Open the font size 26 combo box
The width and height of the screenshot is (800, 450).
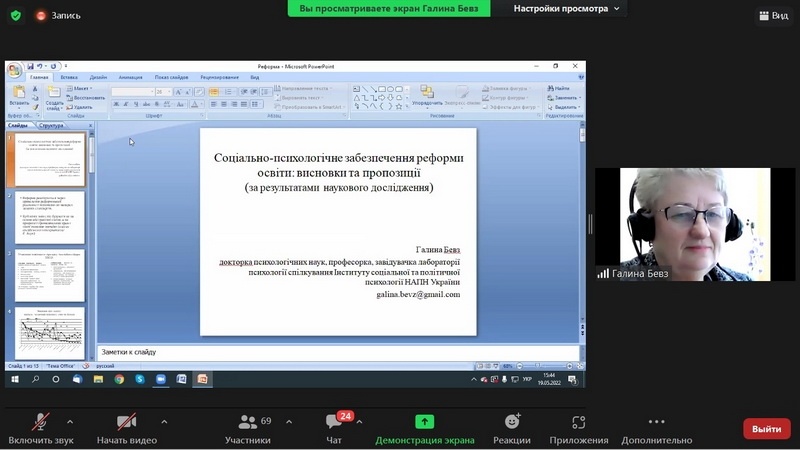(163, 92)
